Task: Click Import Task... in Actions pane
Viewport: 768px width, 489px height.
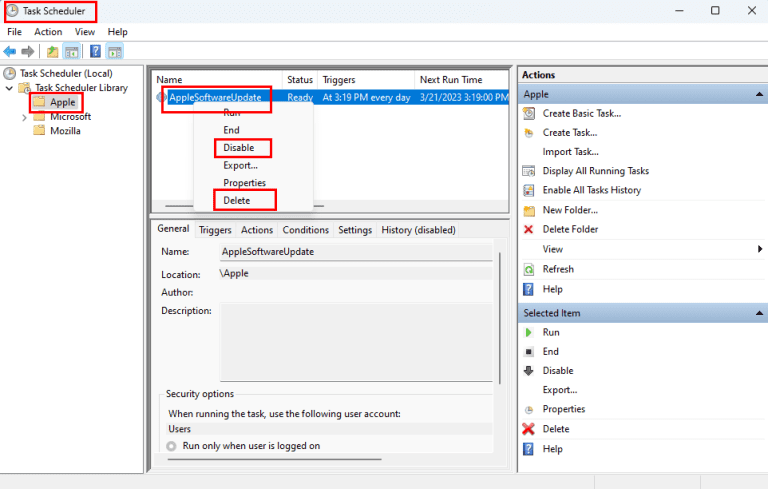Action: pyautogui.click(x=570, y=152)
